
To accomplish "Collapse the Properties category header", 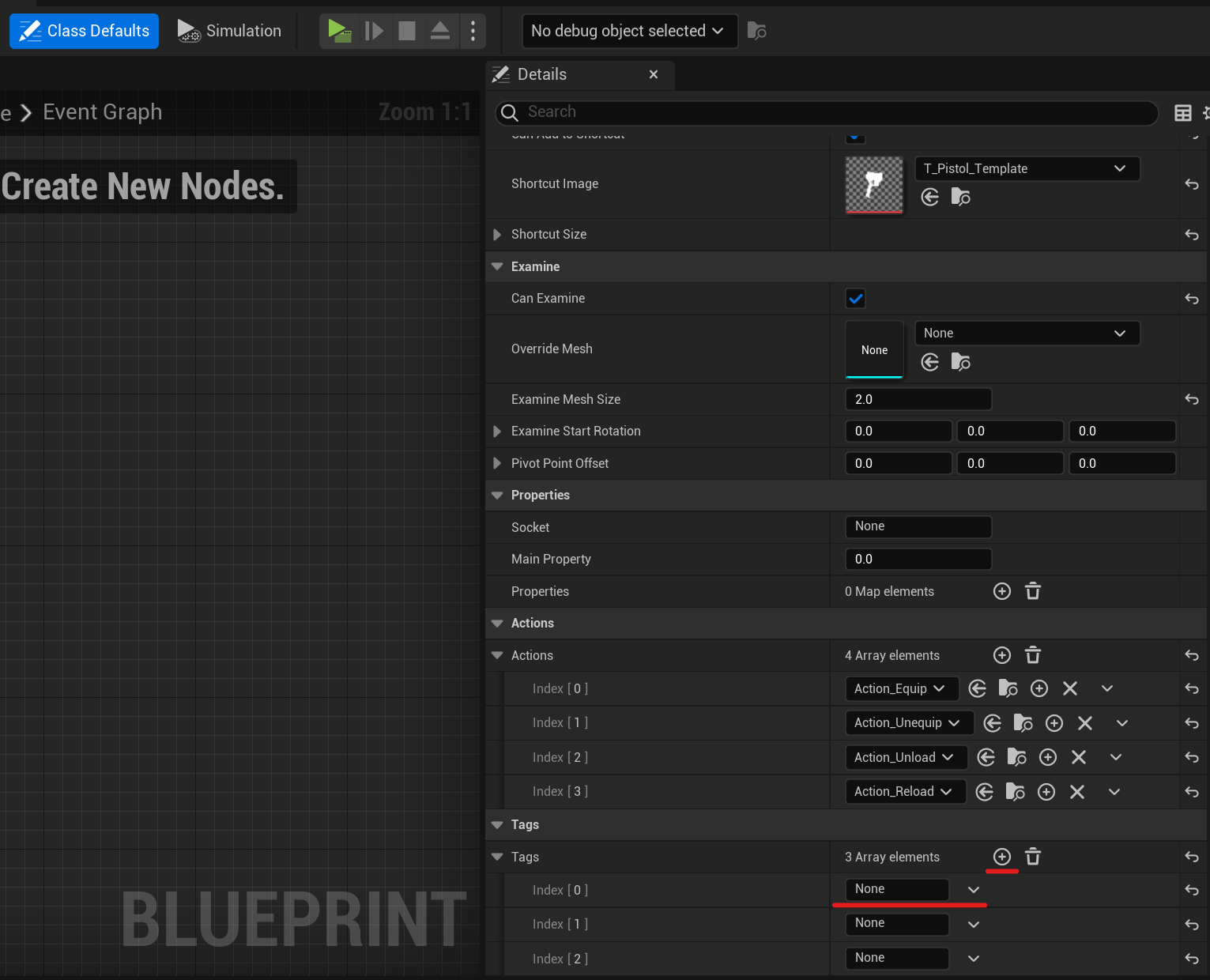I will point(497,495).
